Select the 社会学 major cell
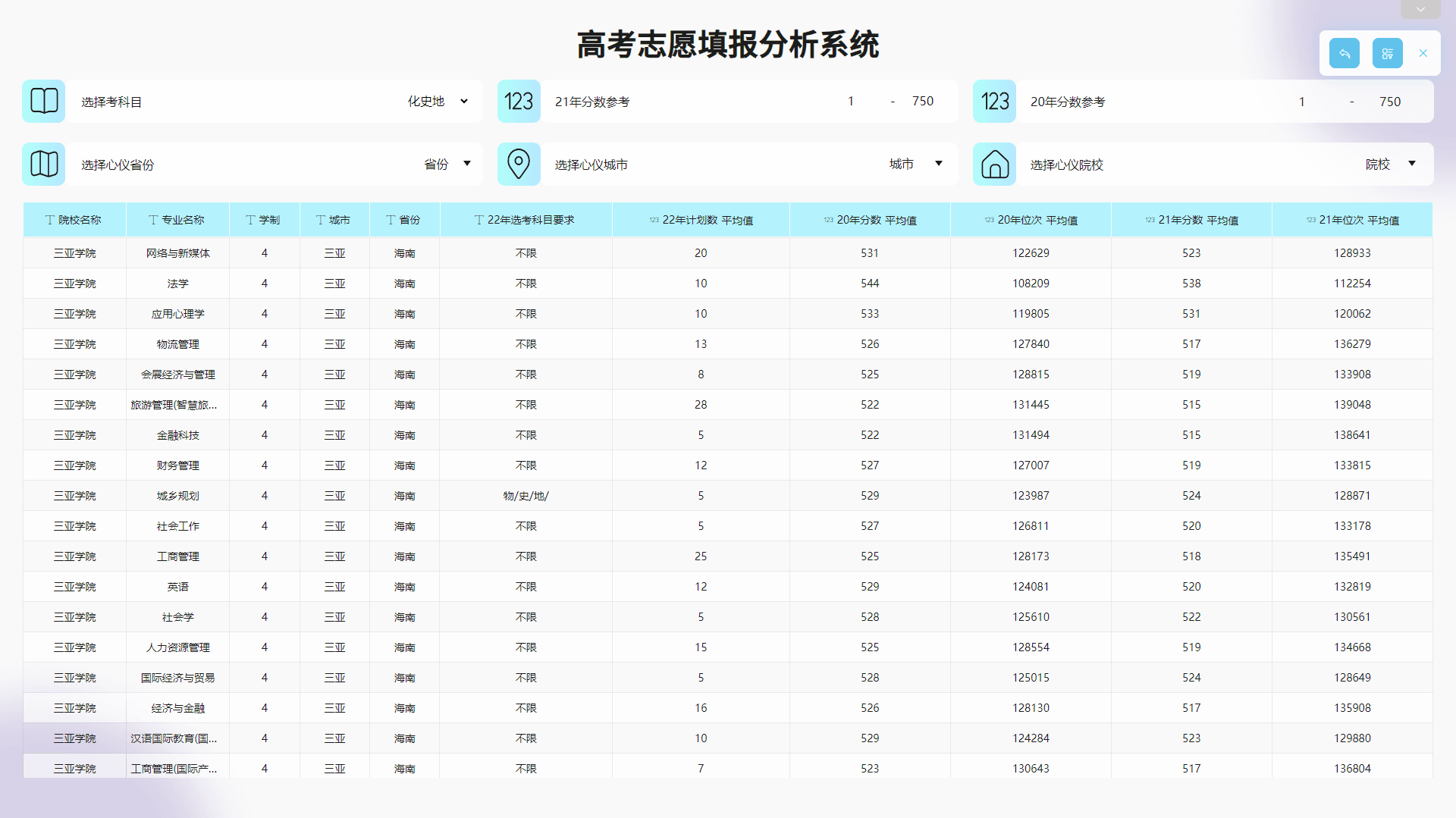This screenshot has height=818, width=1456. (177, 617)
